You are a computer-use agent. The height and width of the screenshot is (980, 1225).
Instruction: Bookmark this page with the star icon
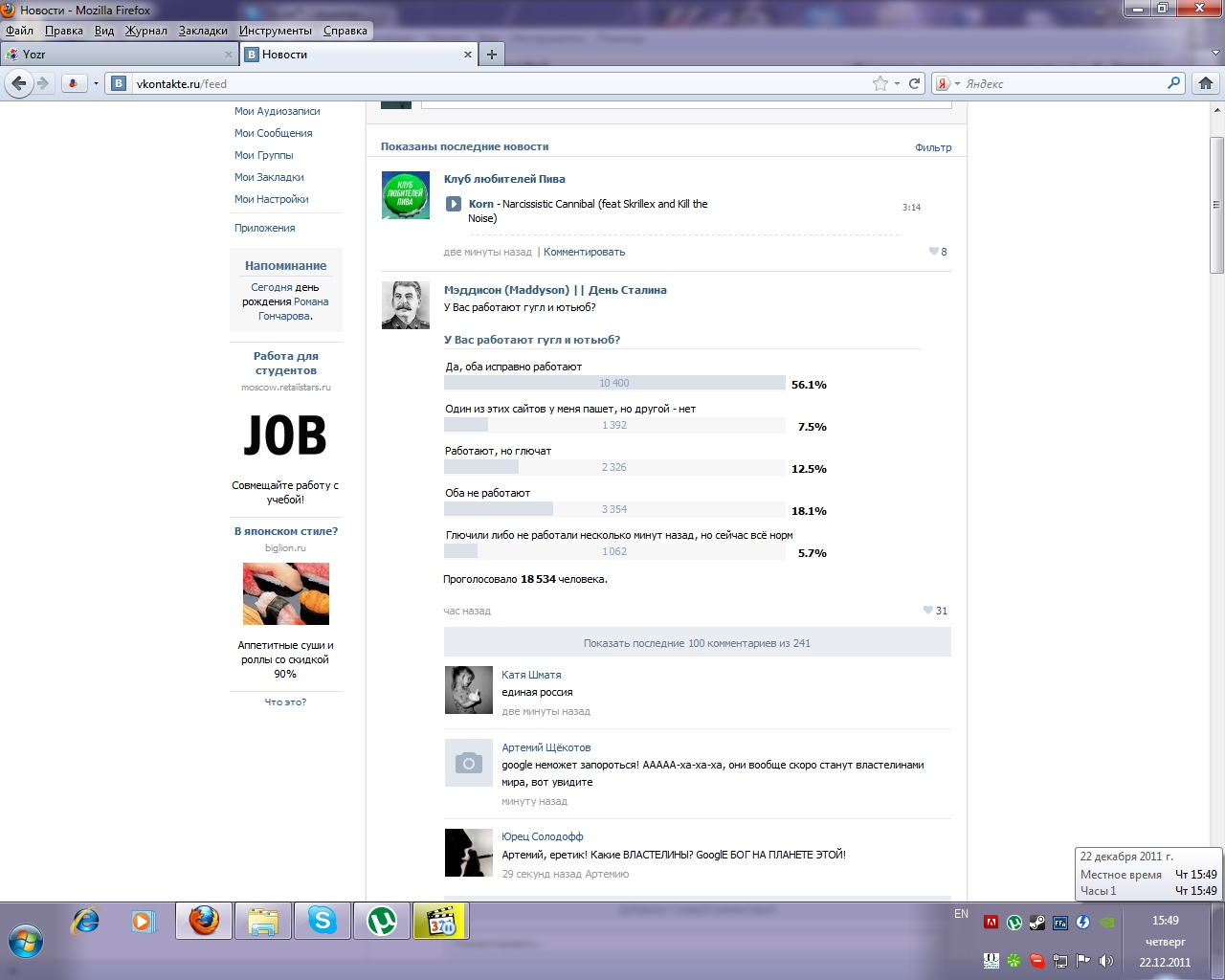click(x=880, y=83)
